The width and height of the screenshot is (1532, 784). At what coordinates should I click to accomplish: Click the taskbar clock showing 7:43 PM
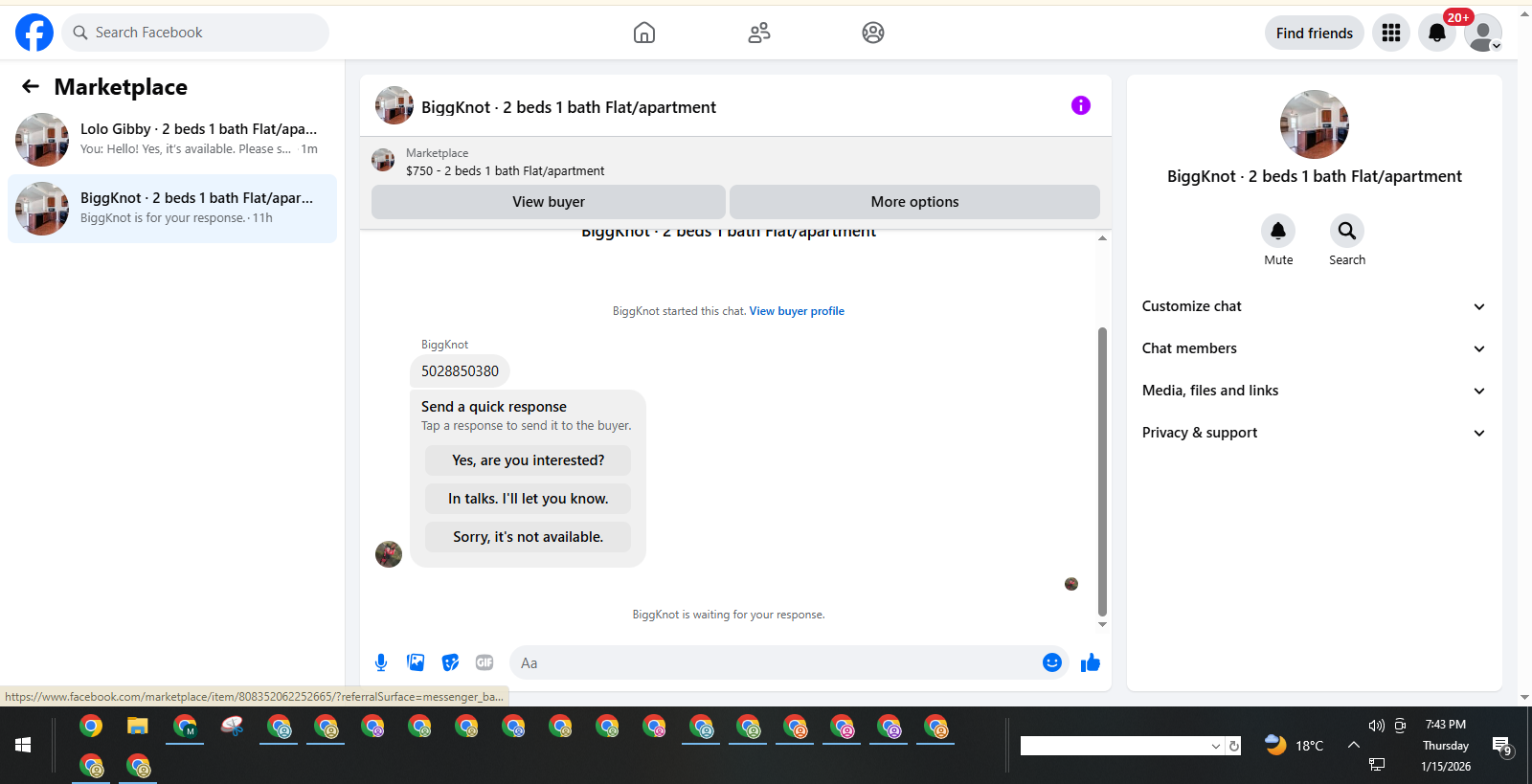[x=1446, y=725]
